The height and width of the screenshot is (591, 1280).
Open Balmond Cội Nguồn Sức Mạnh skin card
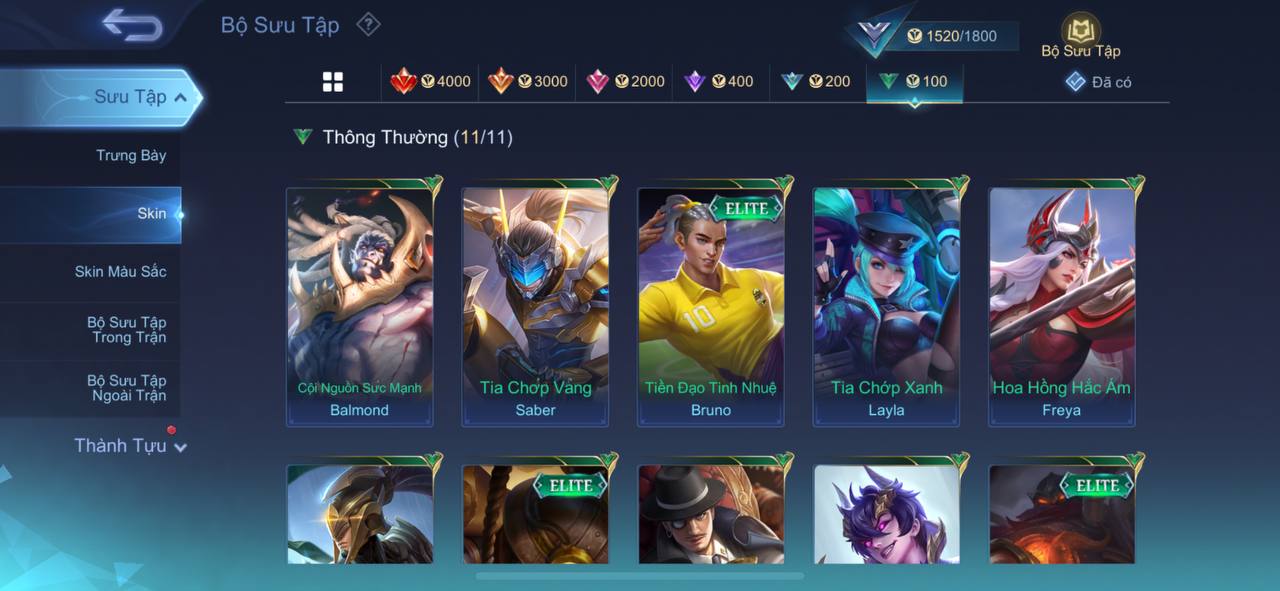pos(359,303)
